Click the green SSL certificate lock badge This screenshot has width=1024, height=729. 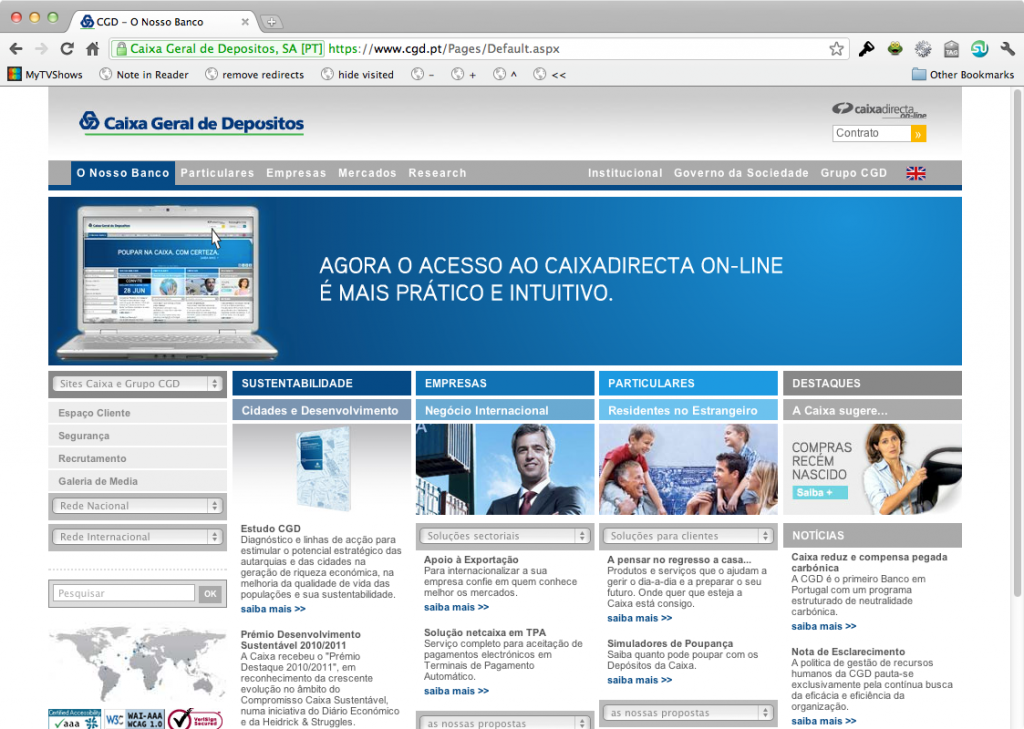tap(219, 48)
